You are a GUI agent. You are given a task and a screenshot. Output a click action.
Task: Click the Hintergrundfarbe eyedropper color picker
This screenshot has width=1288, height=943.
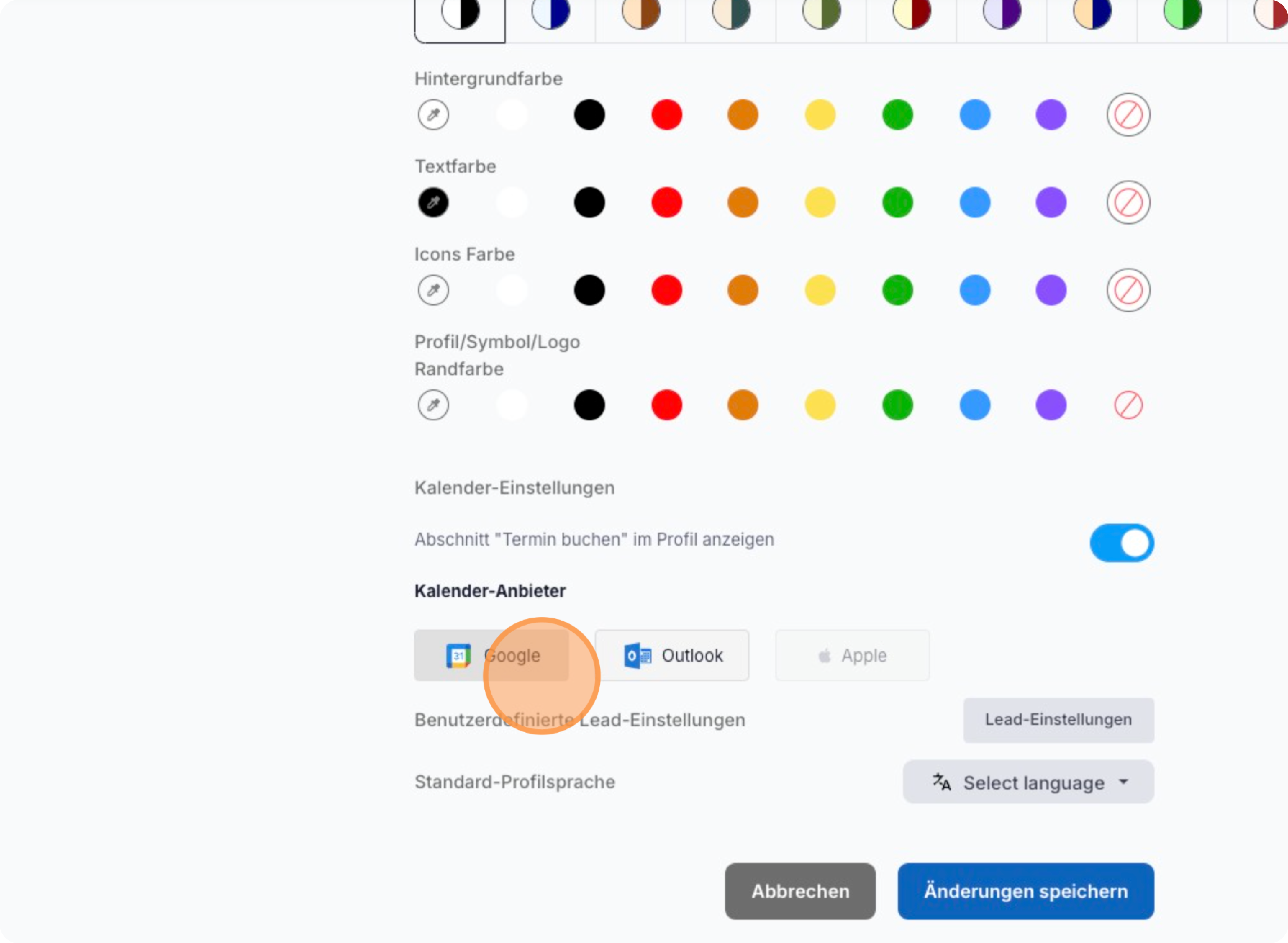433,115
